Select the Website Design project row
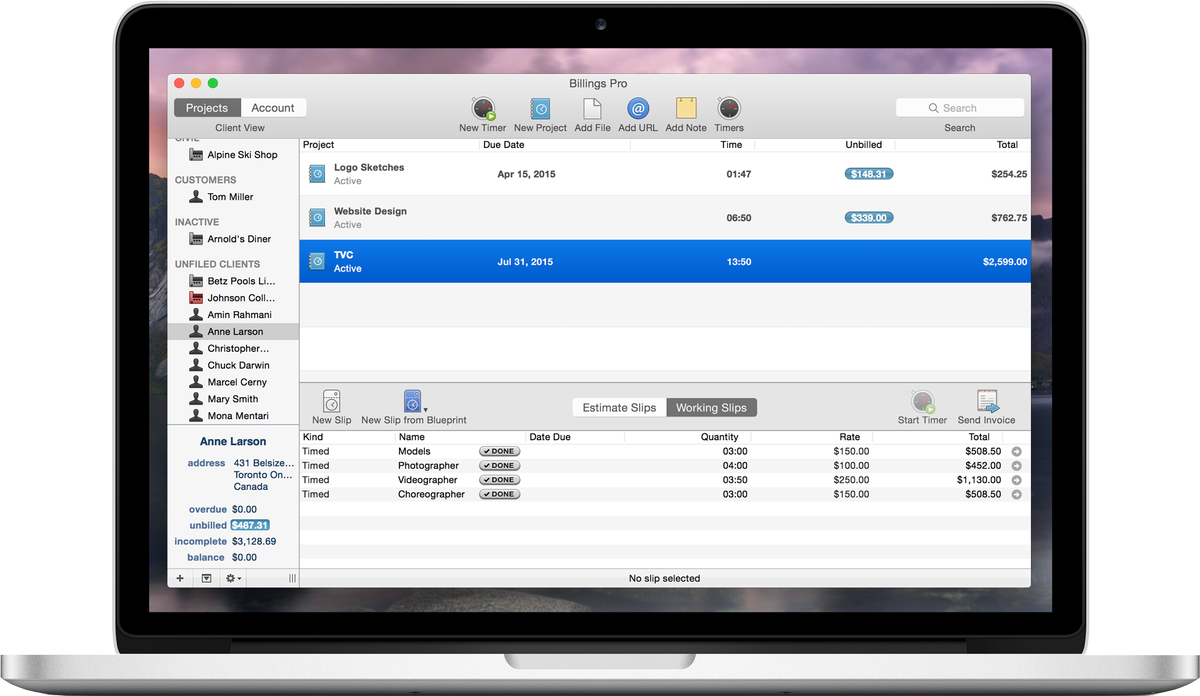1200x696 pixels. tap(665, 217)
